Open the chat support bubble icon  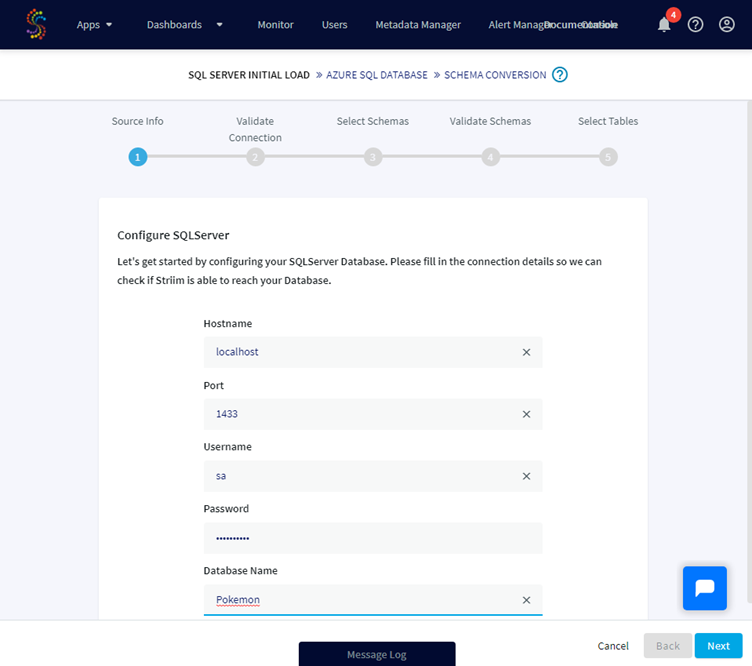[705, 588]
